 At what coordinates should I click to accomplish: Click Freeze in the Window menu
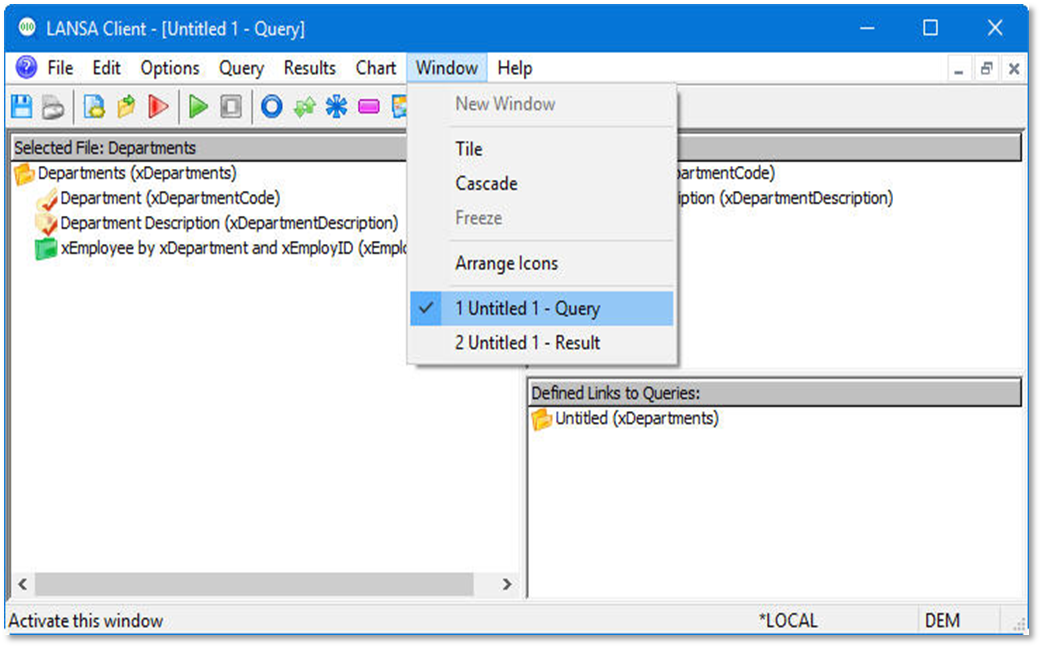pyautogui.click(x=542, y=218)
